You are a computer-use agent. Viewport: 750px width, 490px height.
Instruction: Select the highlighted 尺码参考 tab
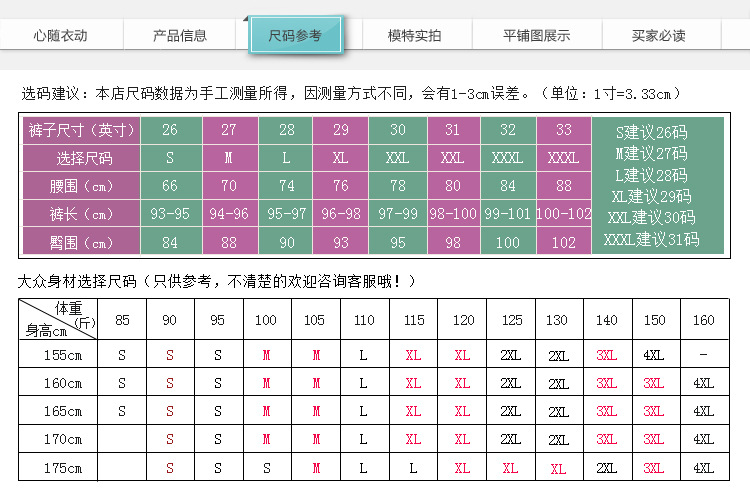pyautogui.click(x=295, y=35)
